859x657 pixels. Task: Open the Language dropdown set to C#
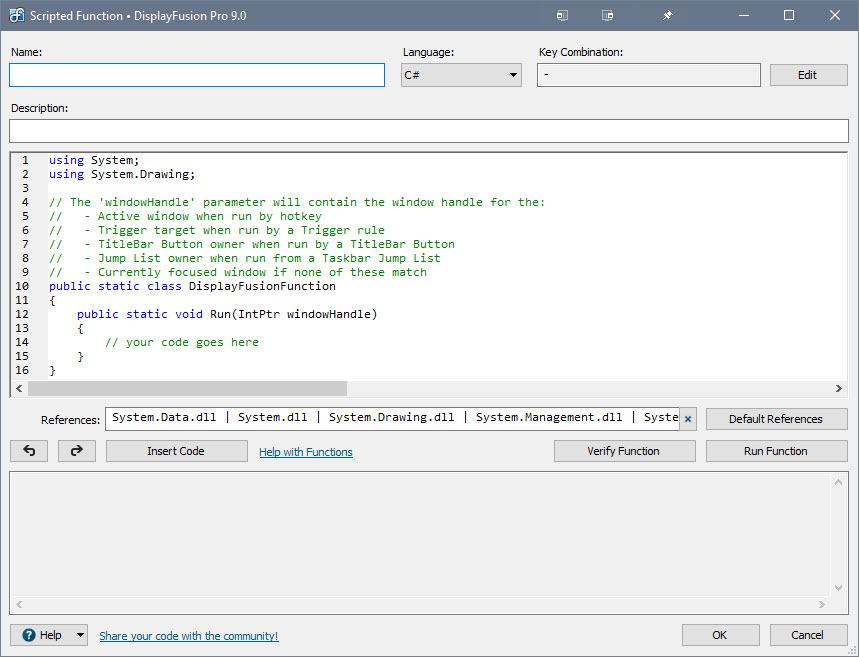pos(461,75)
